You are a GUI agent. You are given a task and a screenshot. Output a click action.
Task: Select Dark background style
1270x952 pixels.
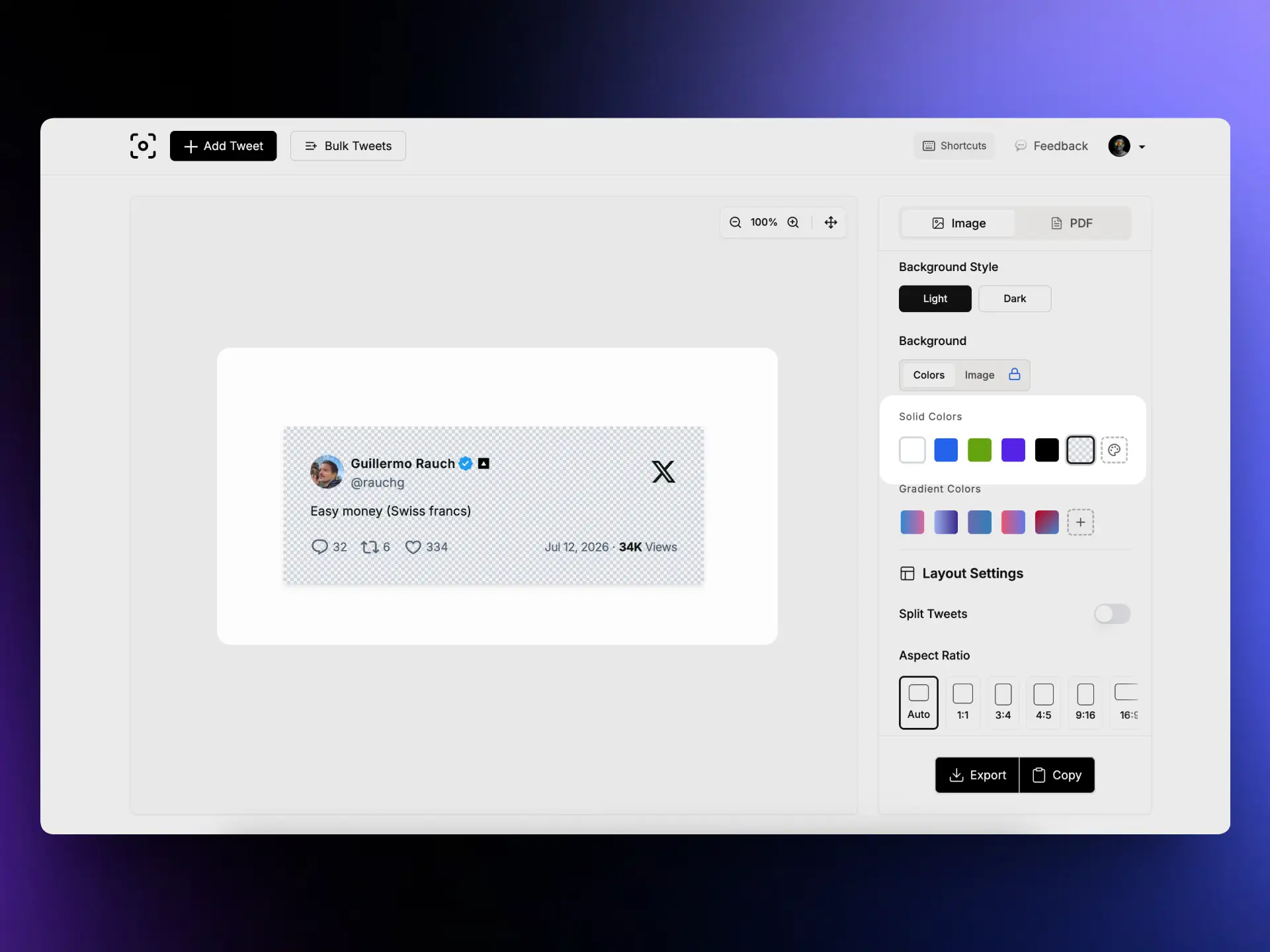click(x=1015, y=299)
